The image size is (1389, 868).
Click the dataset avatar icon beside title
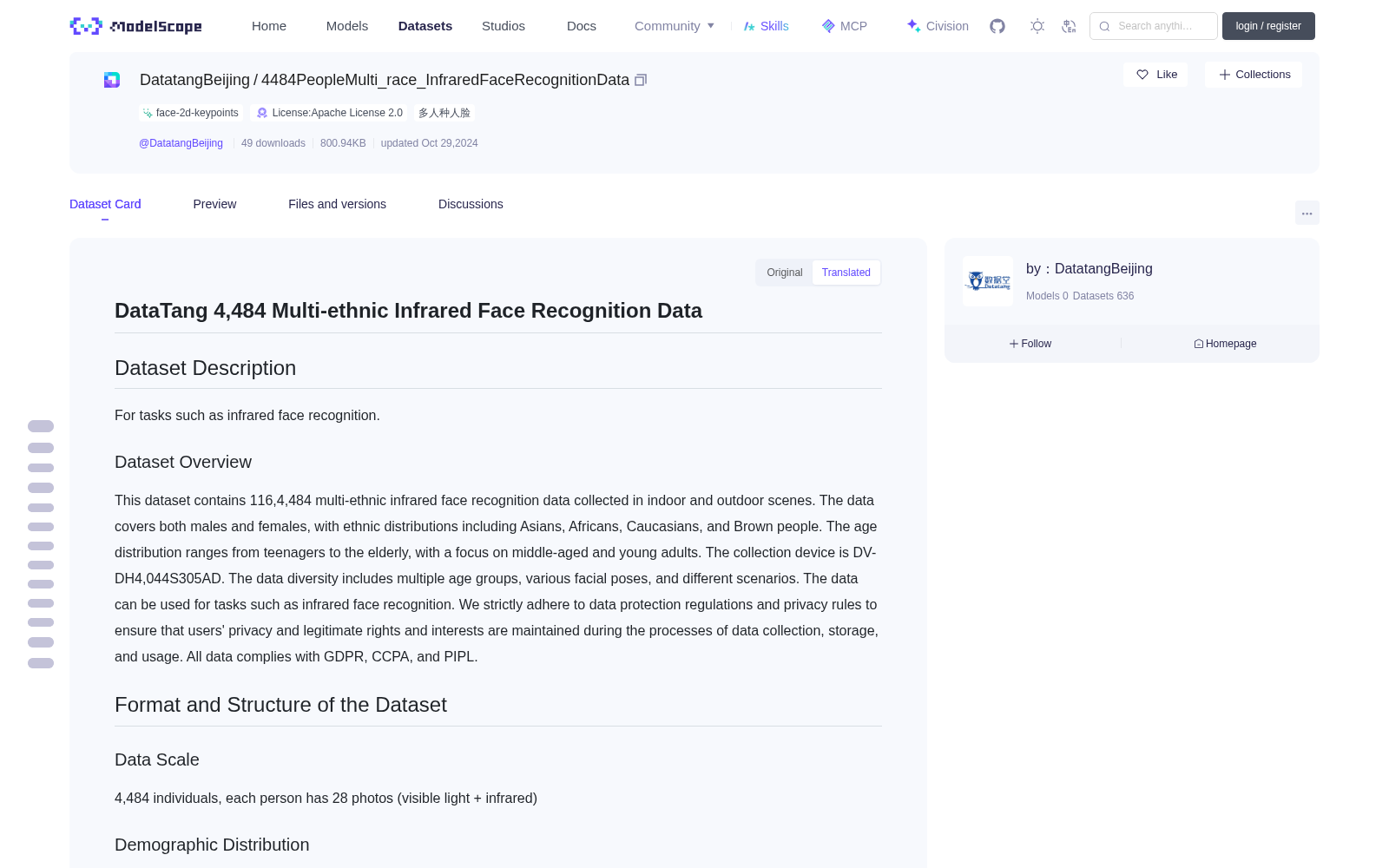click(112, 80)
